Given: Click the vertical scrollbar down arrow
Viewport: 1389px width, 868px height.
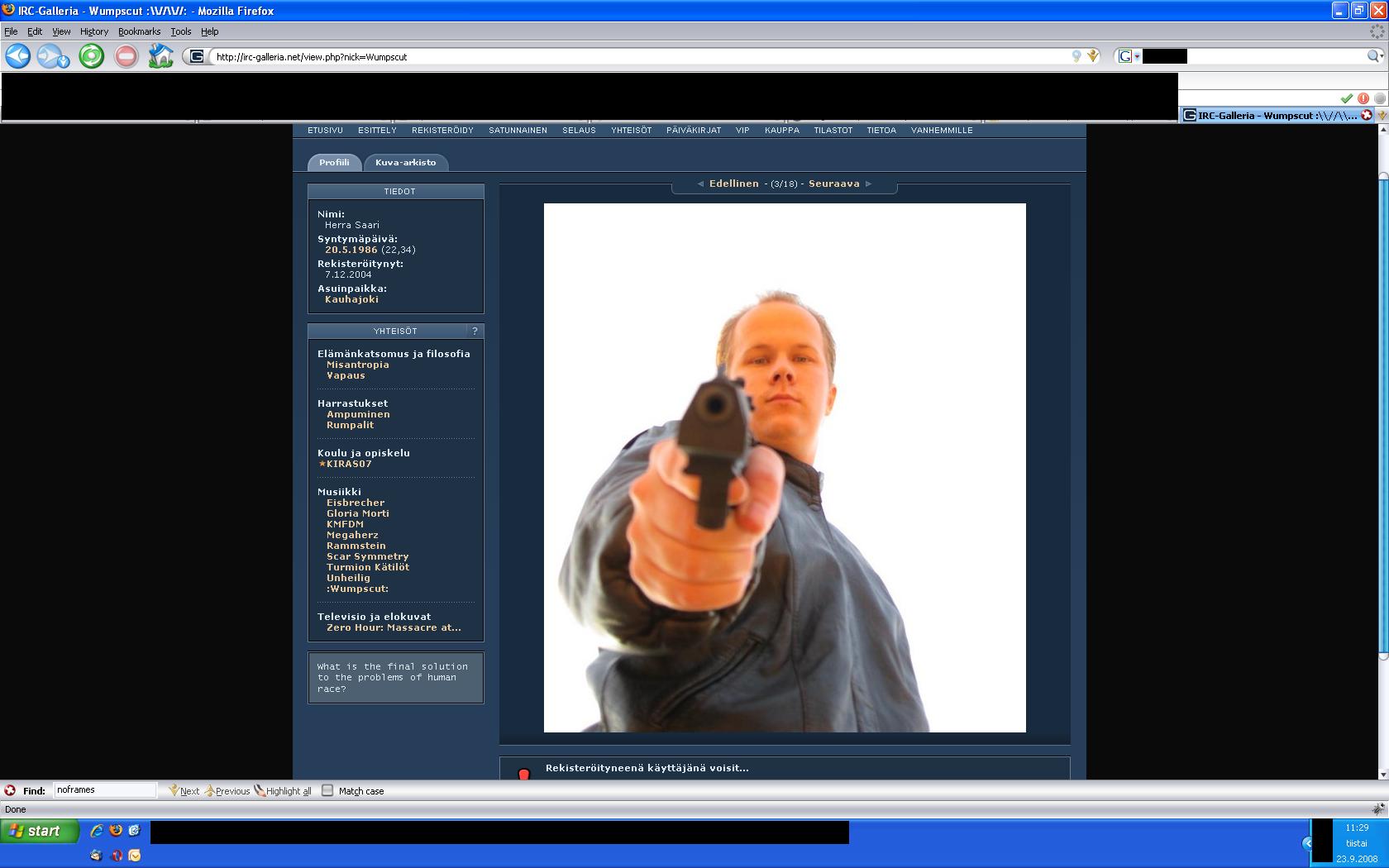Looking at the screenshot, I should point(1382,773).
